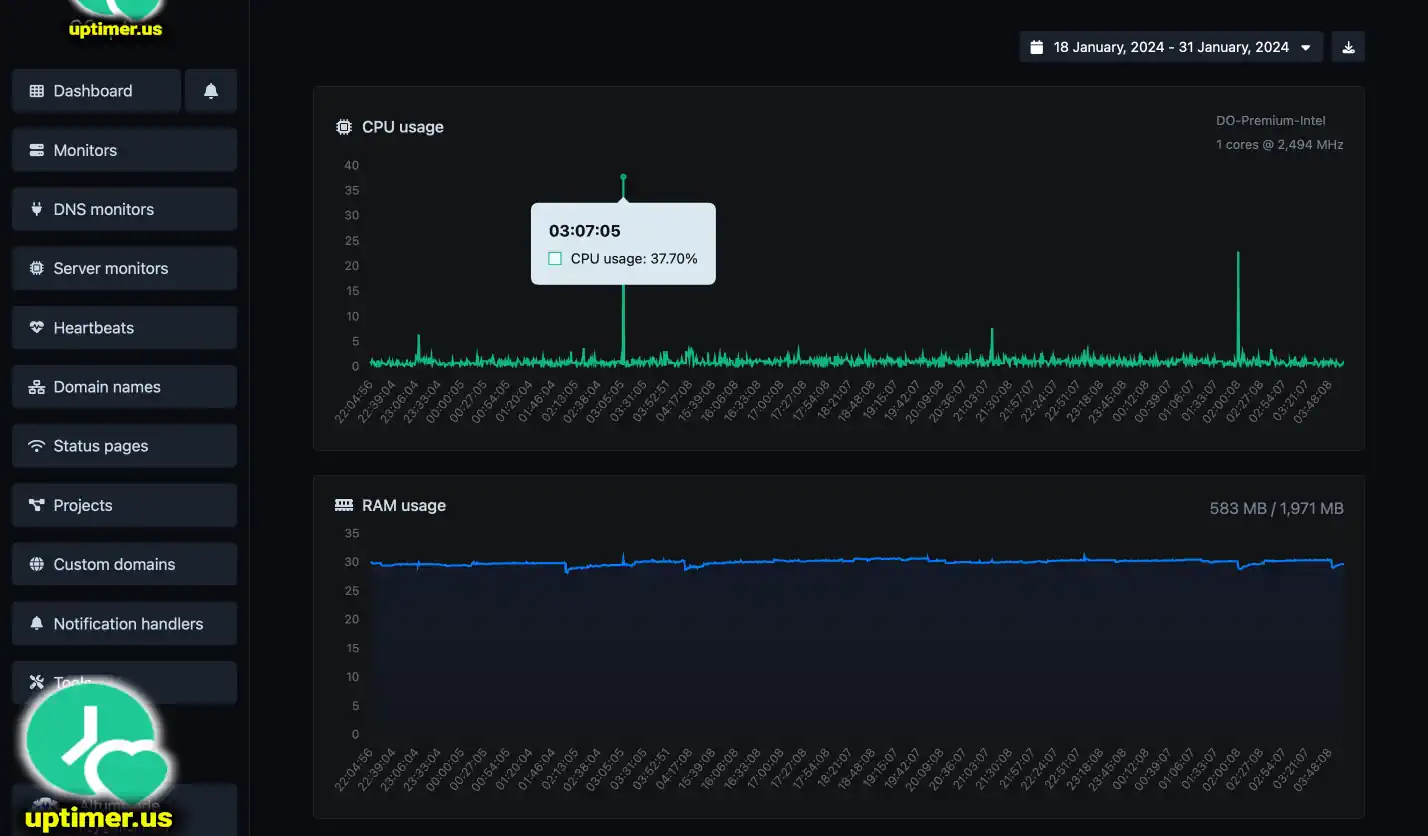Open the Dashboard menu item
Viewport: 1428px width, 836px height.
coord(96,91)
